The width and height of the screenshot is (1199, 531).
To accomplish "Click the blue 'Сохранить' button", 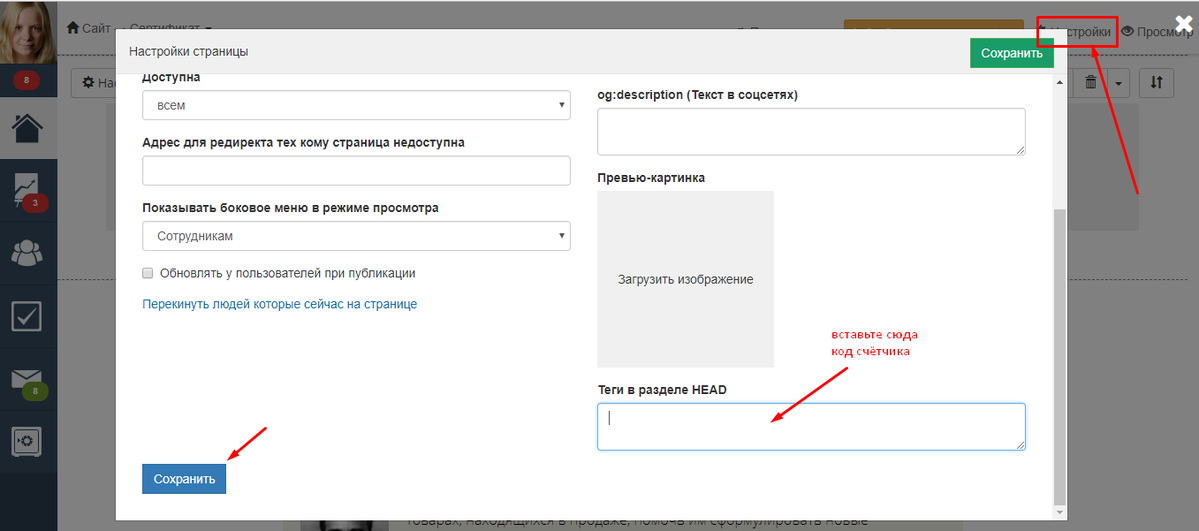I will [184, 479].
